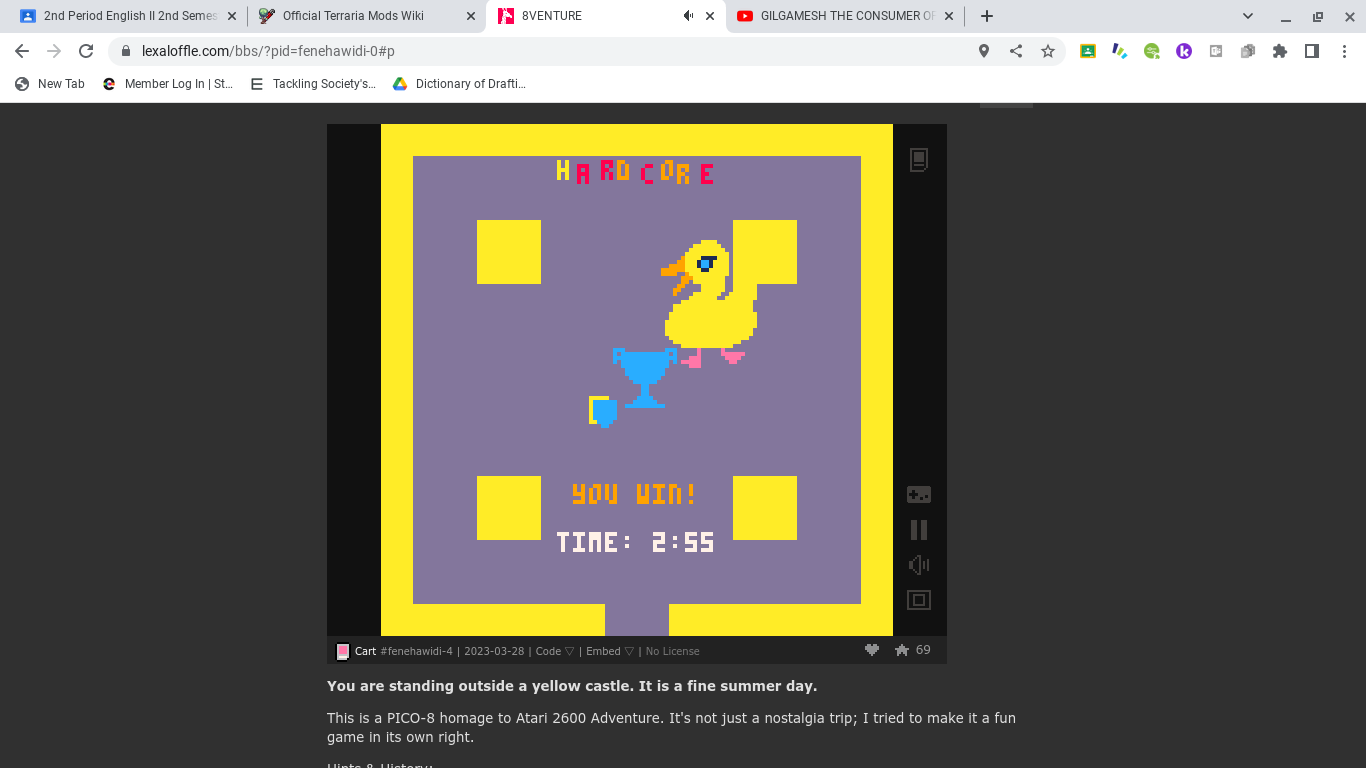The width and height of the screenshot is (1366, 768).
Task: Expand the Embed dropdown
Action: (x=610, y=651)
